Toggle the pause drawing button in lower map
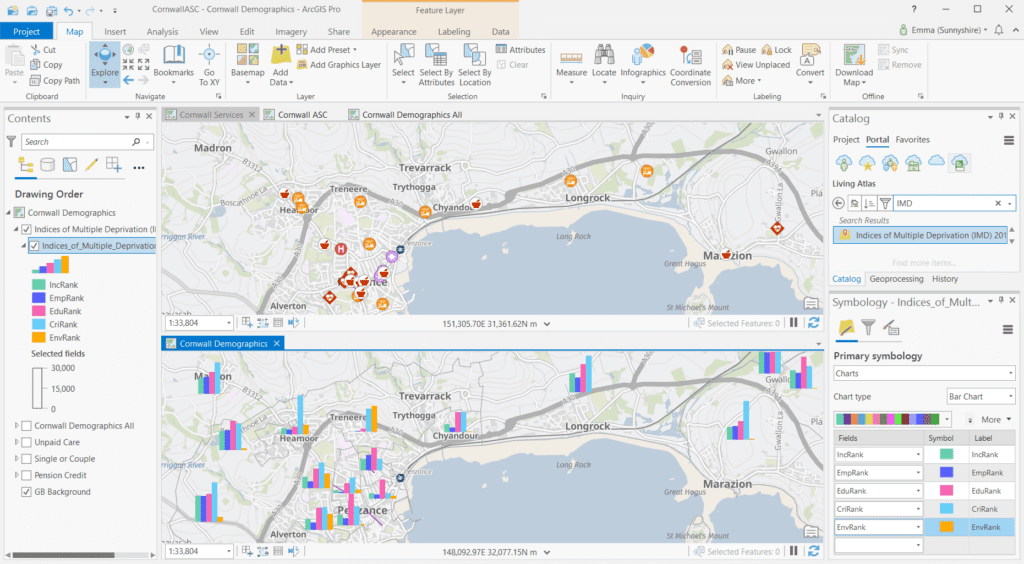The width and height of the screenshot is (1024, 564). [x=793, y=551]
